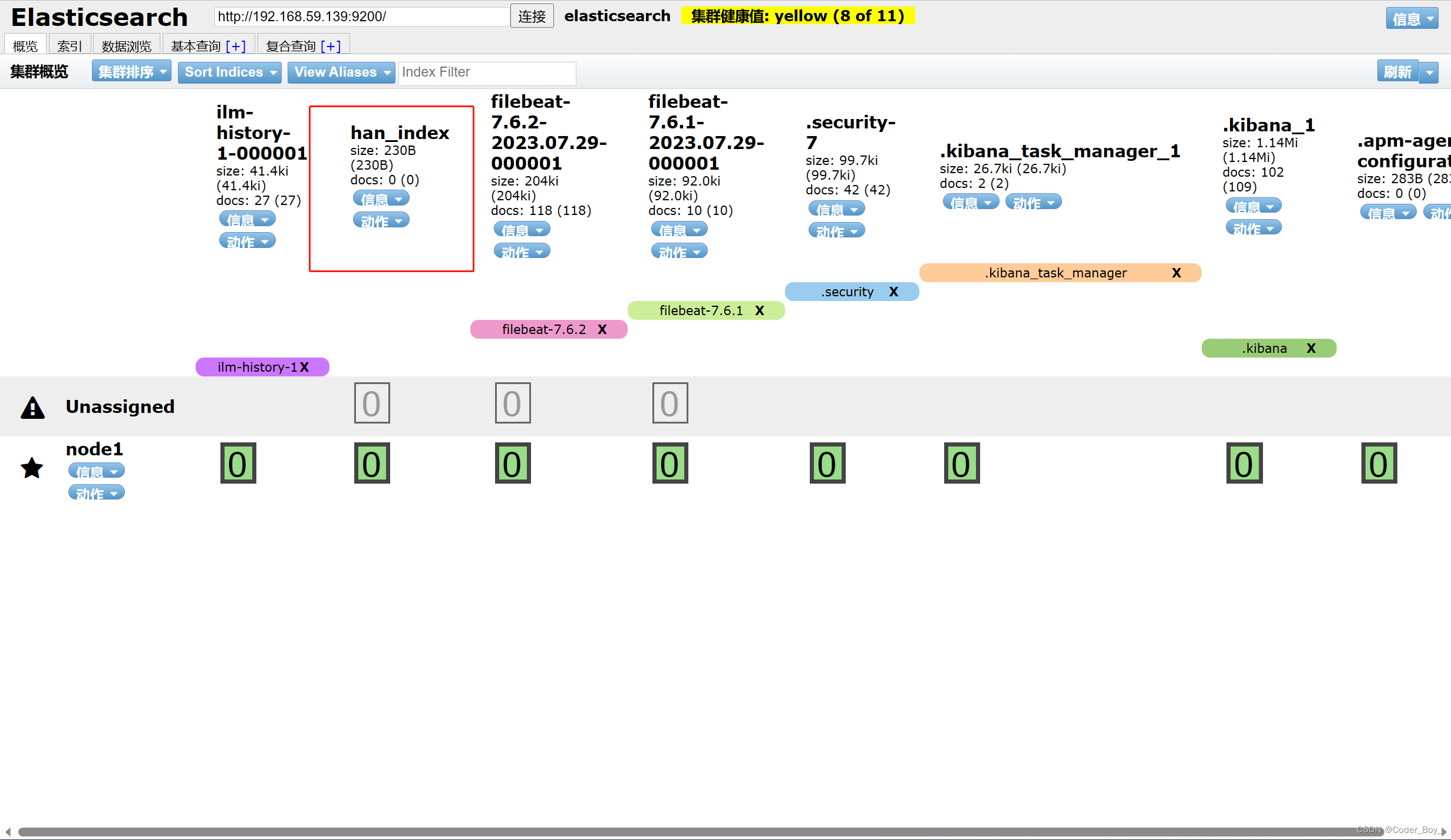Image resolution: width=1451 pixels, height=840 pixels.
Task: Open the 集群排序 dropdown
Action: click(131, 72)
